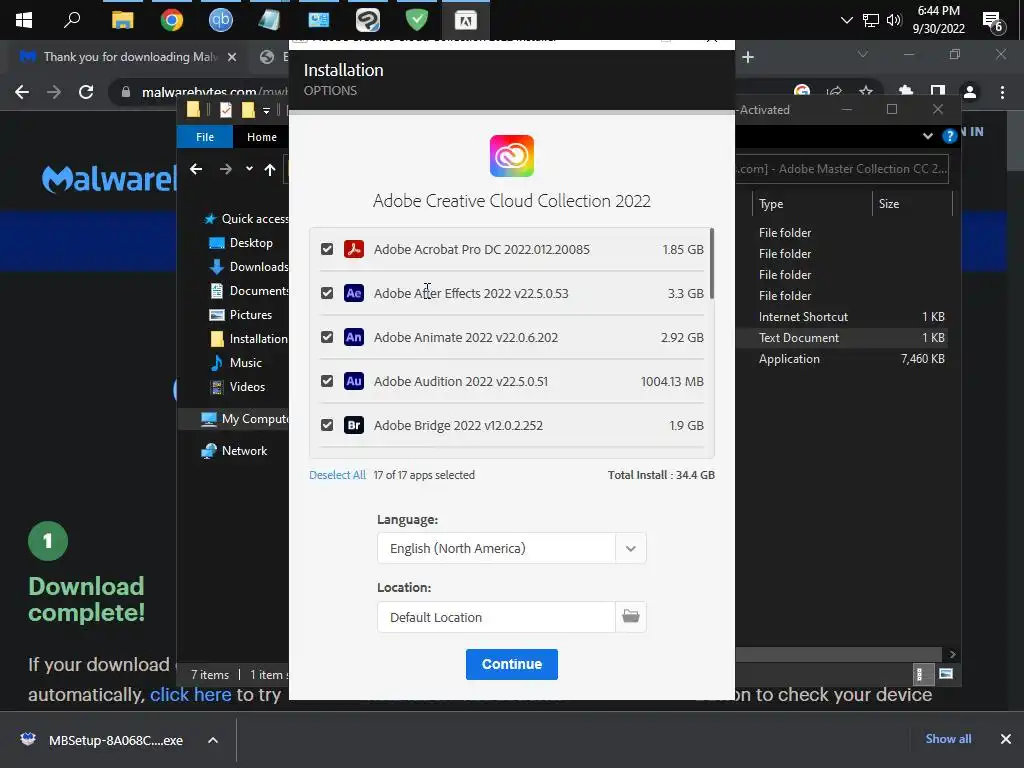Screen dimensions: 1024x768
Task: Click the After Effects Ae icon
Action: point(354,293)
